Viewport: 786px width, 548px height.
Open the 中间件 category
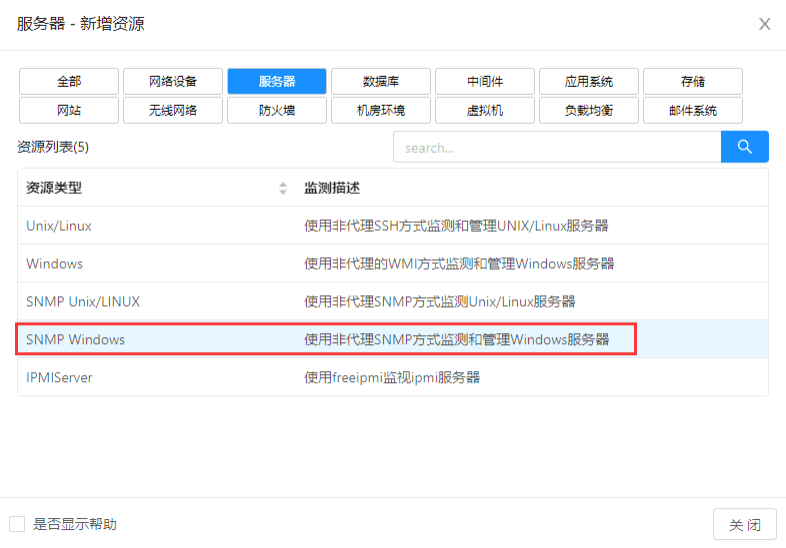[x=485, y=81]
